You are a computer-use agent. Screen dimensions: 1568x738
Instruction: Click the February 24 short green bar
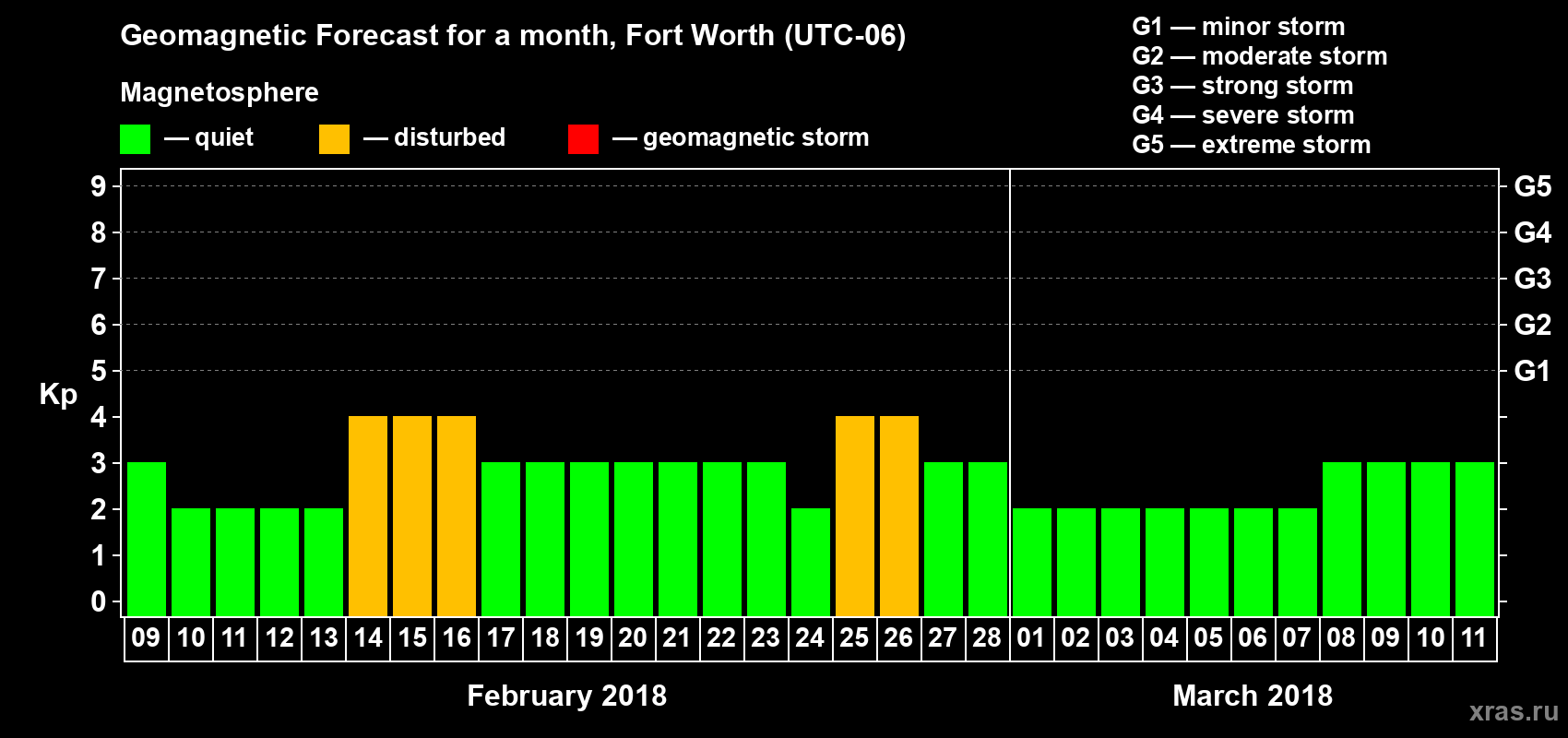811,562
